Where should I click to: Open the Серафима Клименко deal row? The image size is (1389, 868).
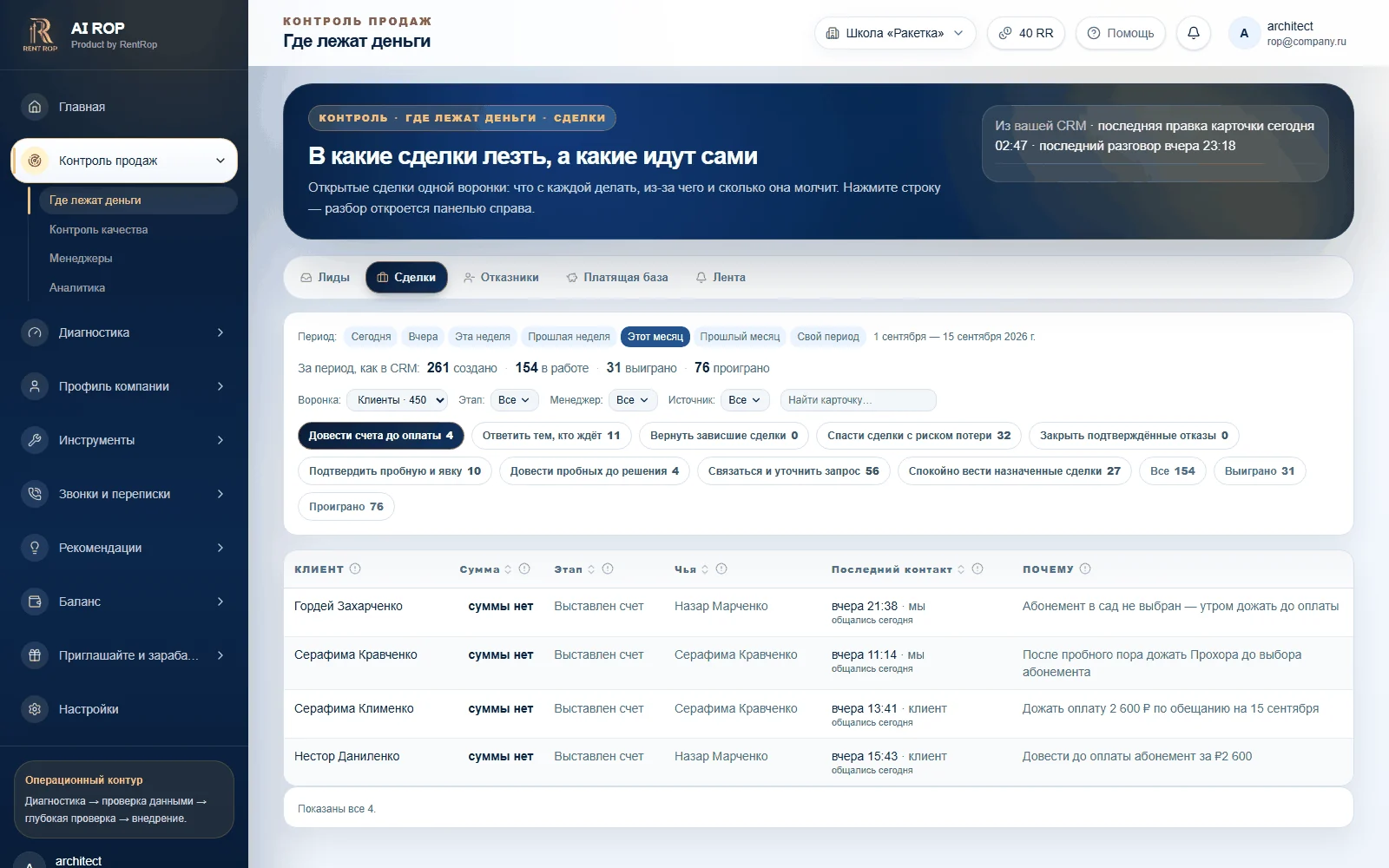pyautogui.click(x=818, y=714)
